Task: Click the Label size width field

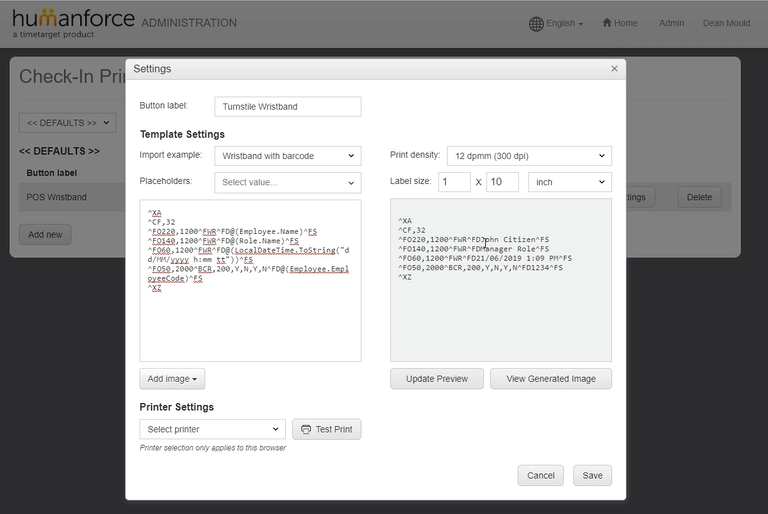Action: pos(454,182)
